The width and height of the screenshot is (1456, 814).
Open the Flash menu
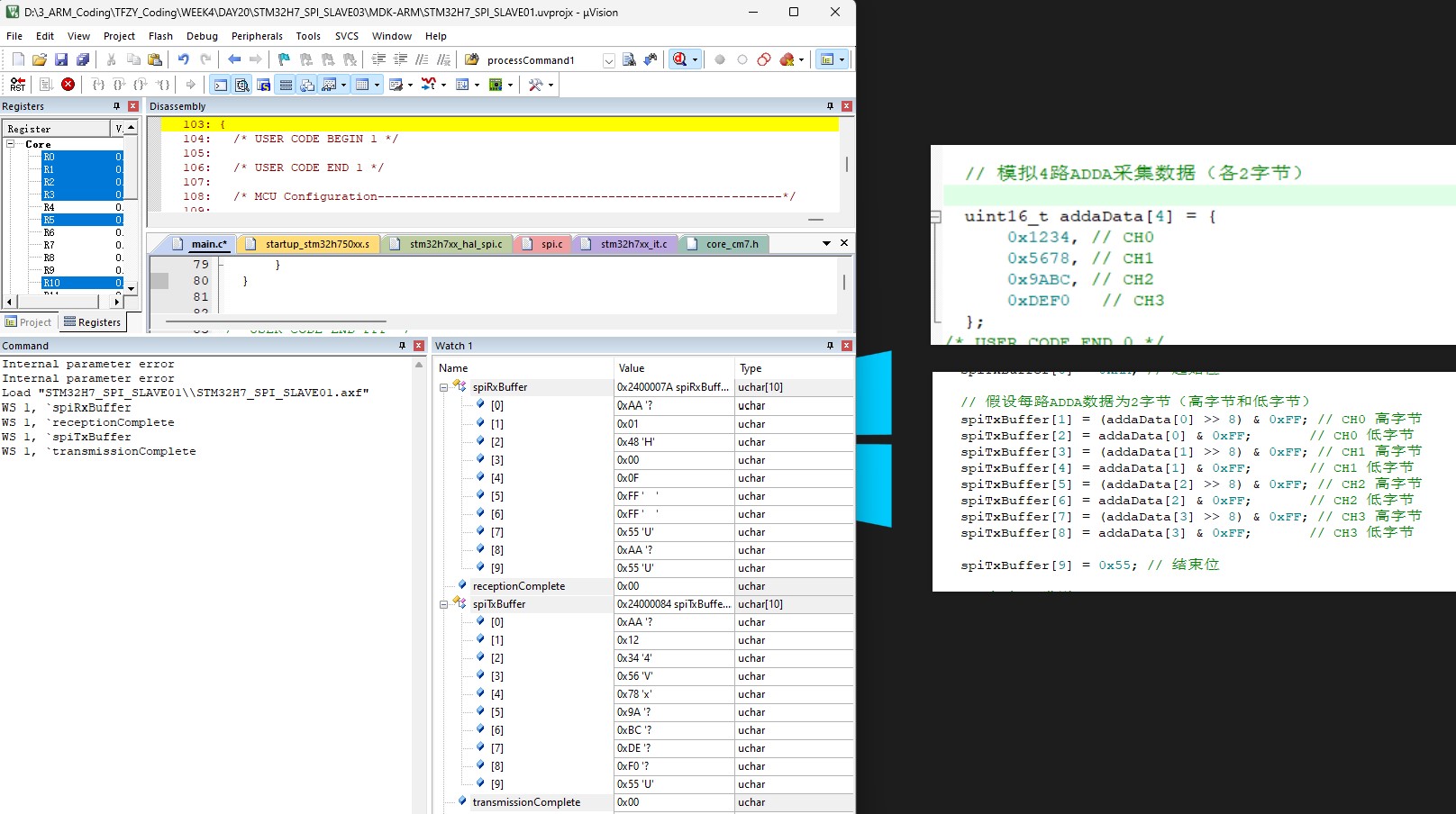[160, 36]
